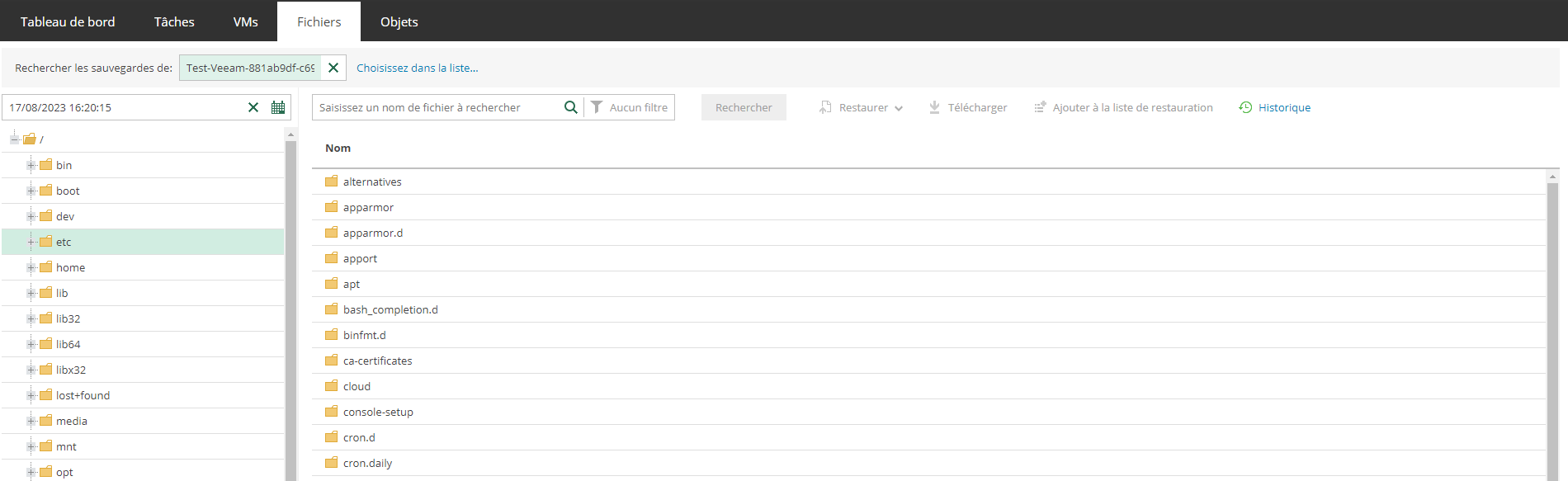Click the folder tree vertical scrollbar

coord(290,311)
